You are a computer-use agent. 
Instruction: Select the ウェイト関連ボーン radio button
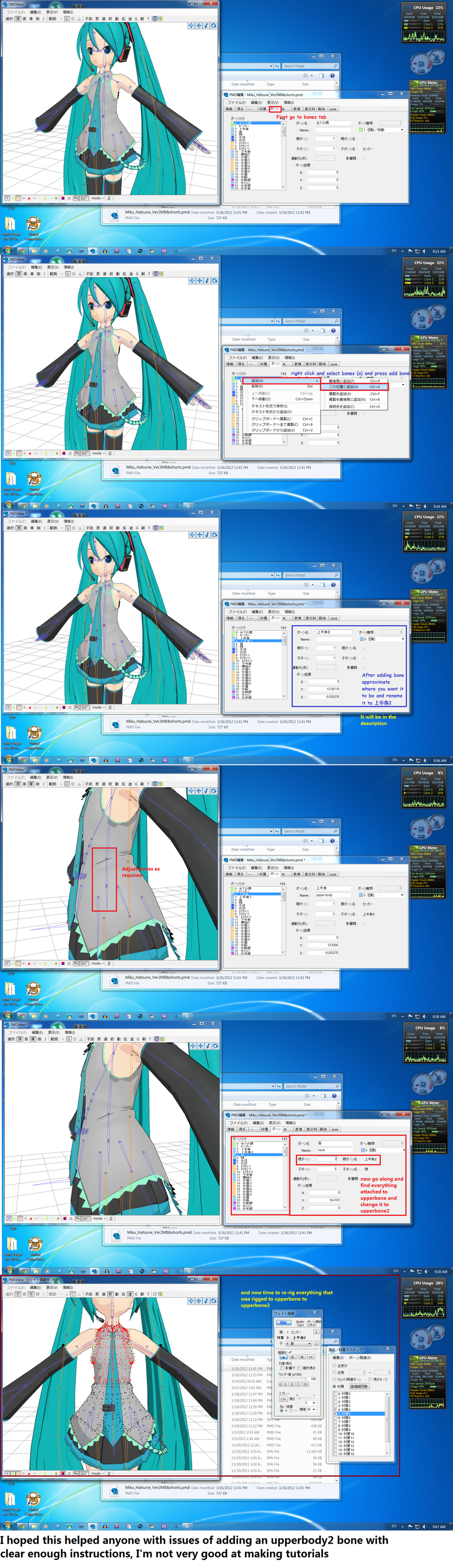(x=334, y=1379)
